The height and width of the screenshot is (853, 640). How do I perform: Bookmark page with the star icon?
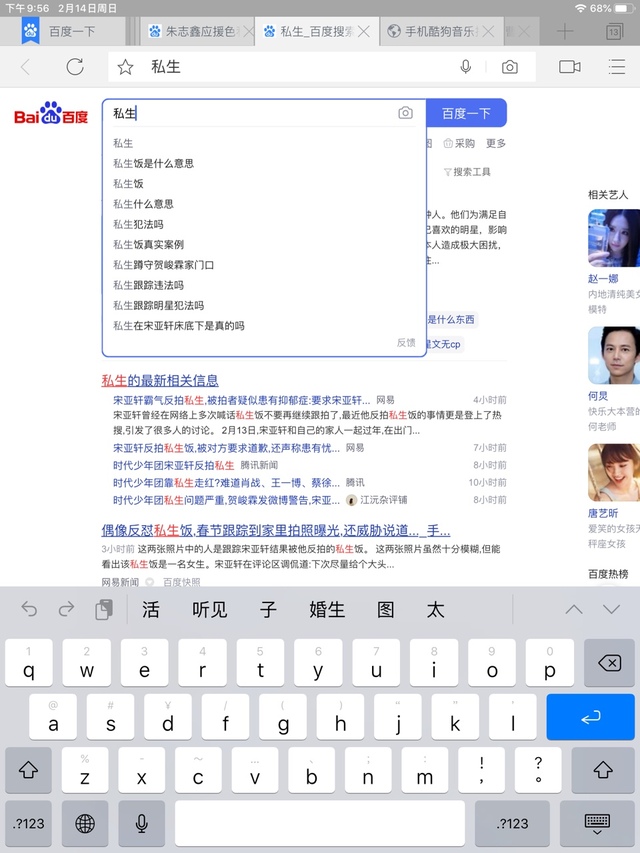[x=125, y=67]
